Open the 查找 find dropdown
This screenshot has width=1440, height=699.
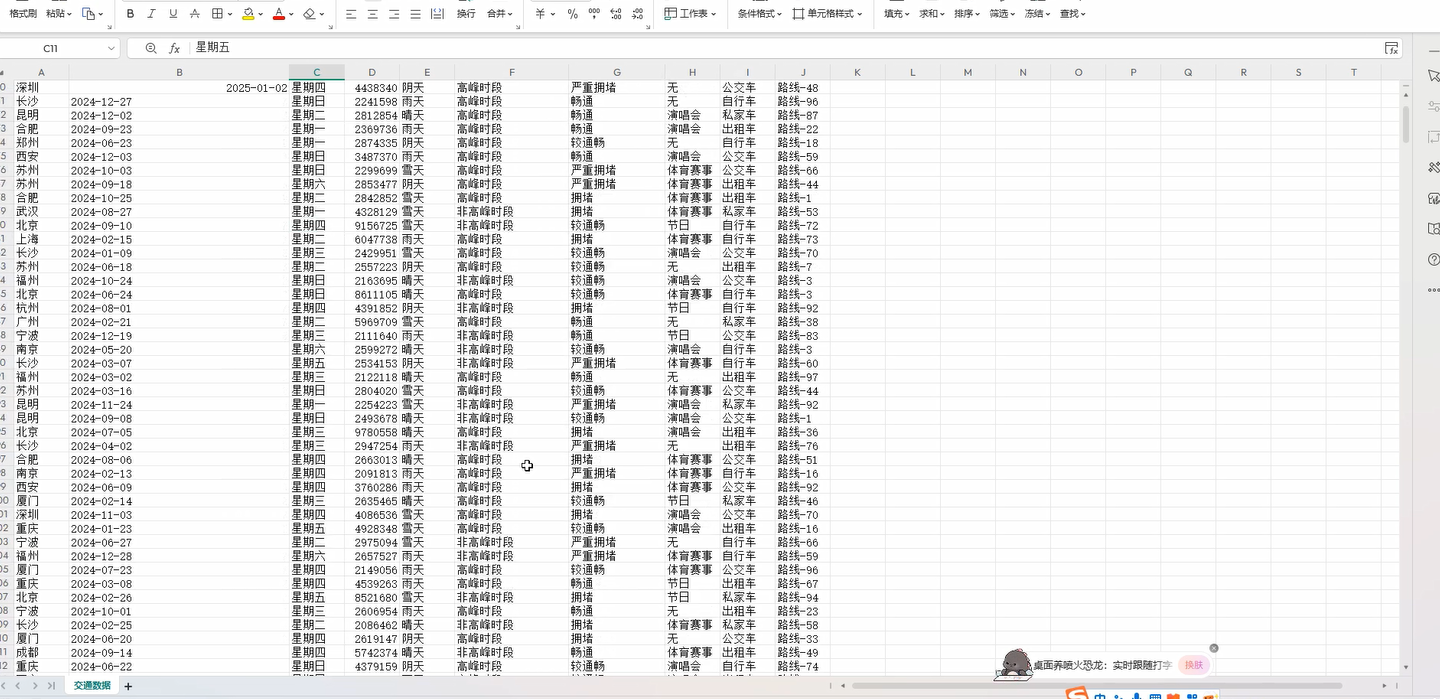(x=1072, y=14)
